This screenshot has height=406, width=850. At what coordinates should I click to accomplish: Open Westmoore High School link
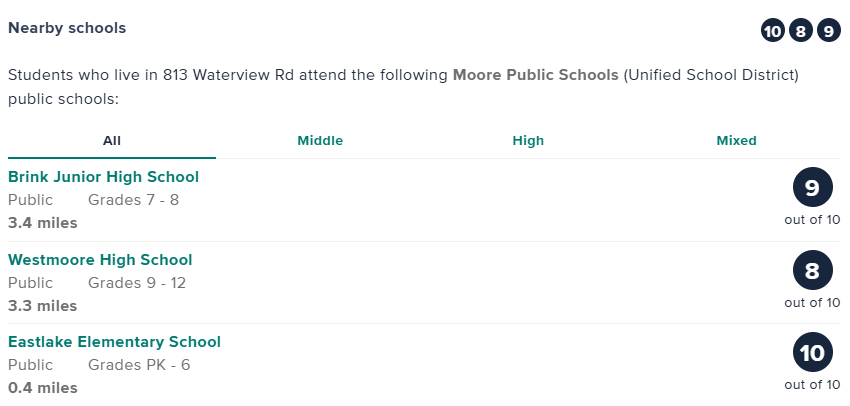click(100, 260)
